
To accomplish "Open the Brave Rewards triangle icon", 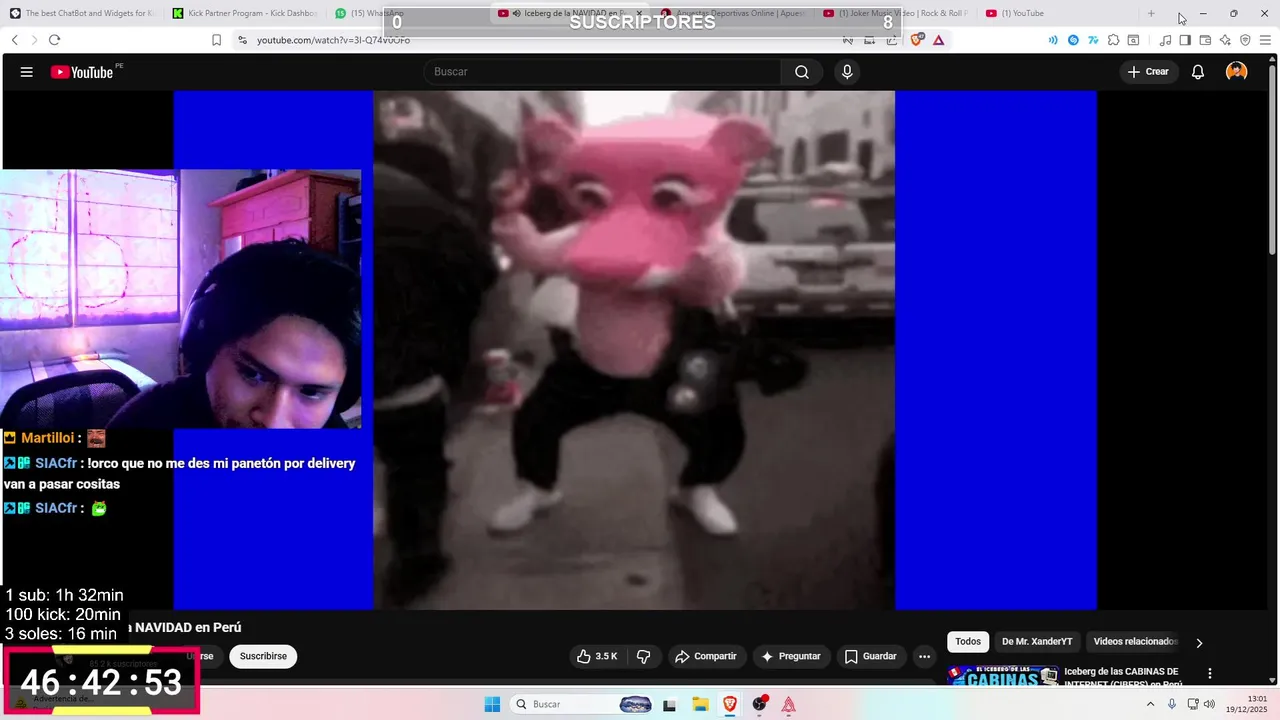I will 938,40.
